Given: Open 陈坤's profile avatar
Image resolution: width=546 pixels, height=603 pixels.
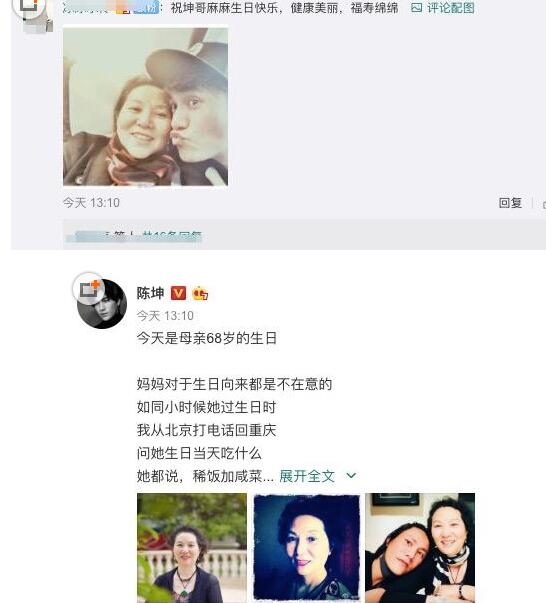Looking at the screenshot, I should (102, 304).
